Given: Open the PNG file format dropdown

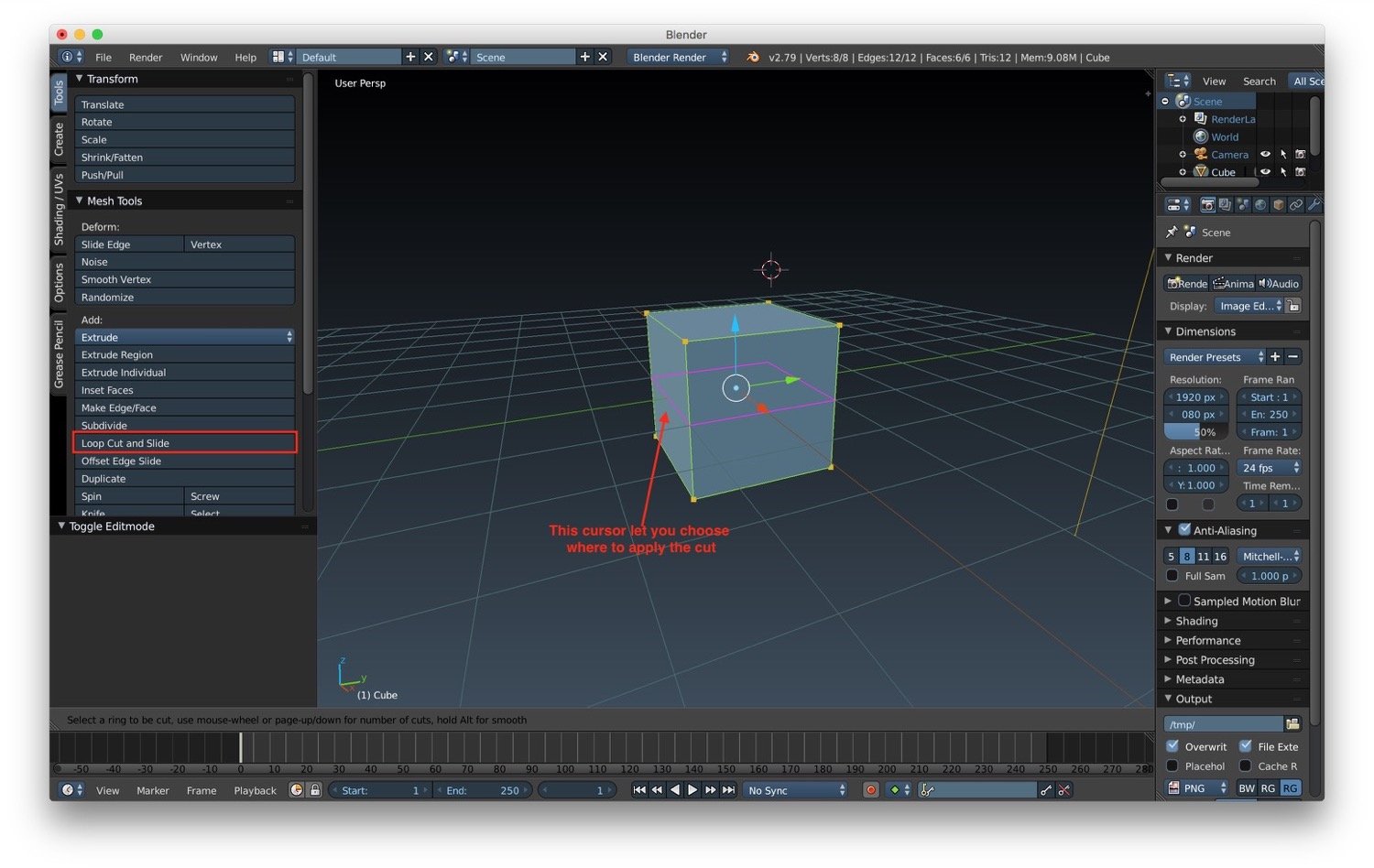Looking at the screenshot, I should 1196,788.
